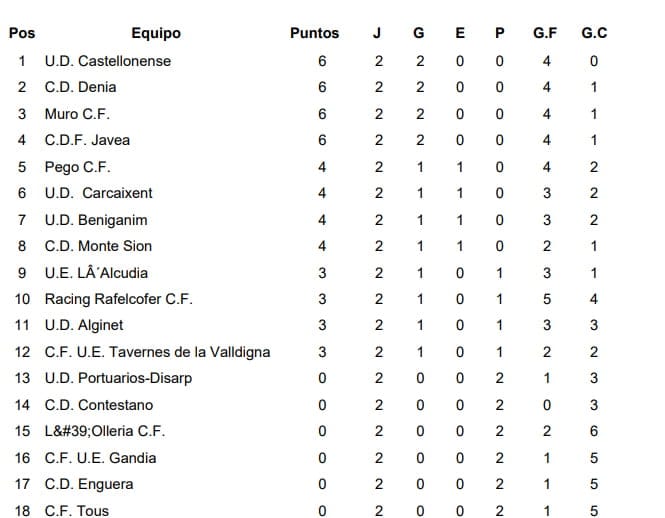This screenshot has height=518, width=665.
Task: Click the G.C column header
Action: 594,33
